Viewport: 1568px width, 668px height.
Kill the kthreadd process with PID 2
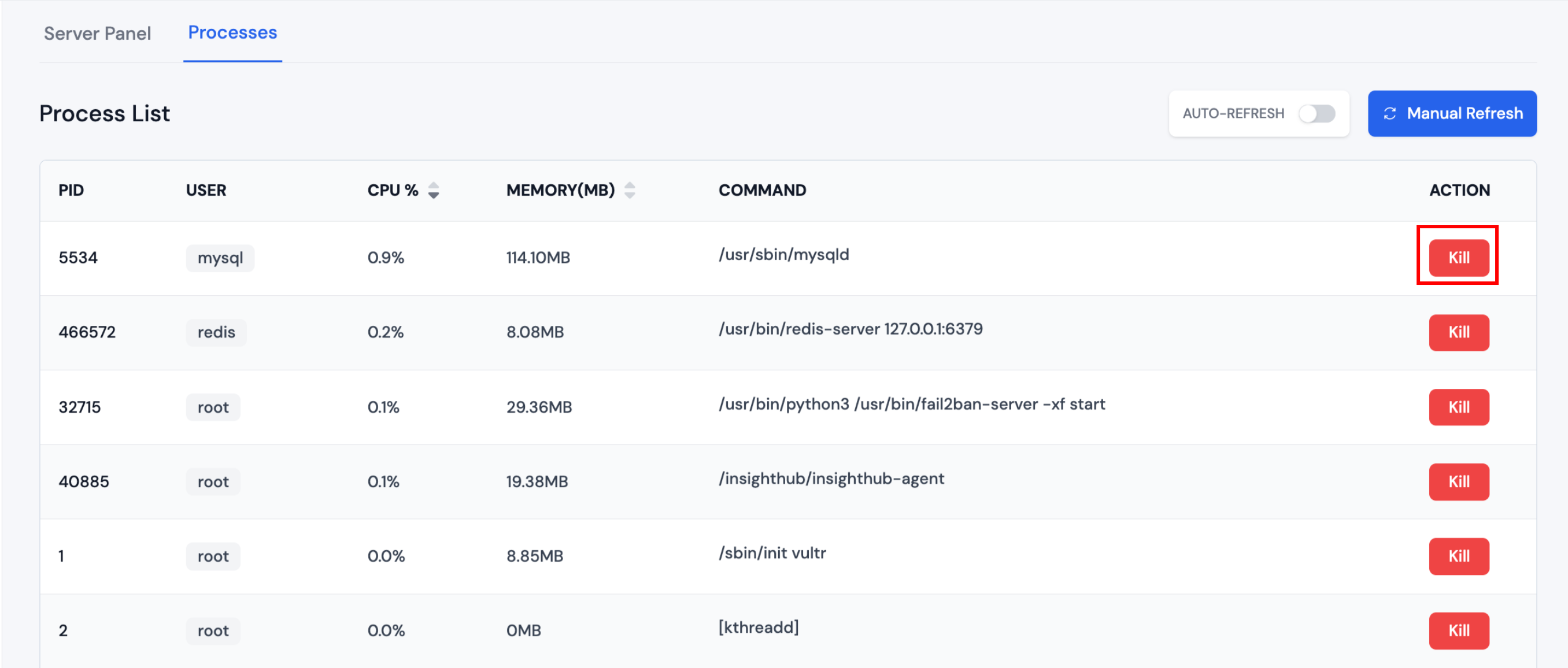[x=1458, y=630]
